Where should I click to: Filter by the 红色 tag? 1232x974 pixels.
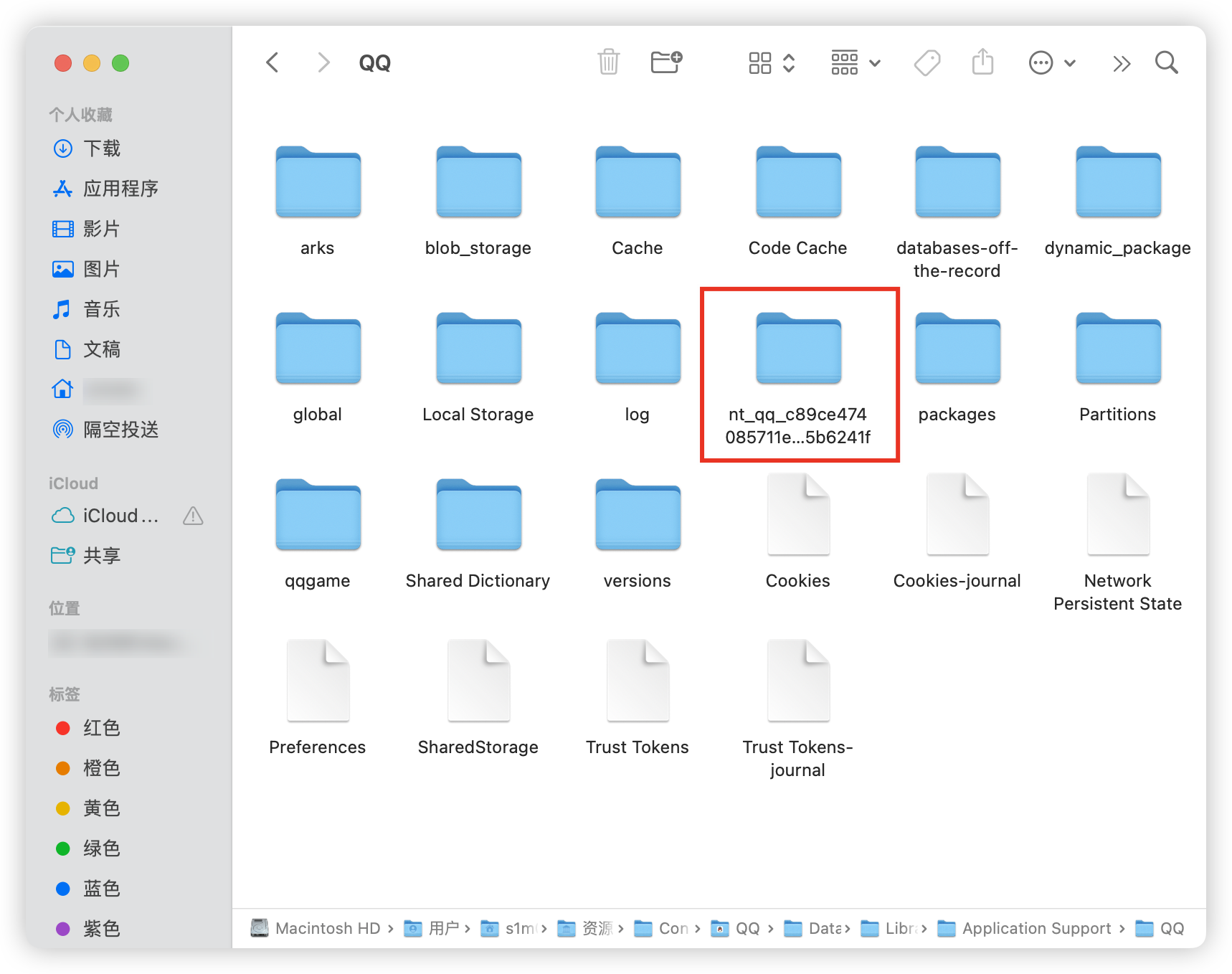[101, 728]
